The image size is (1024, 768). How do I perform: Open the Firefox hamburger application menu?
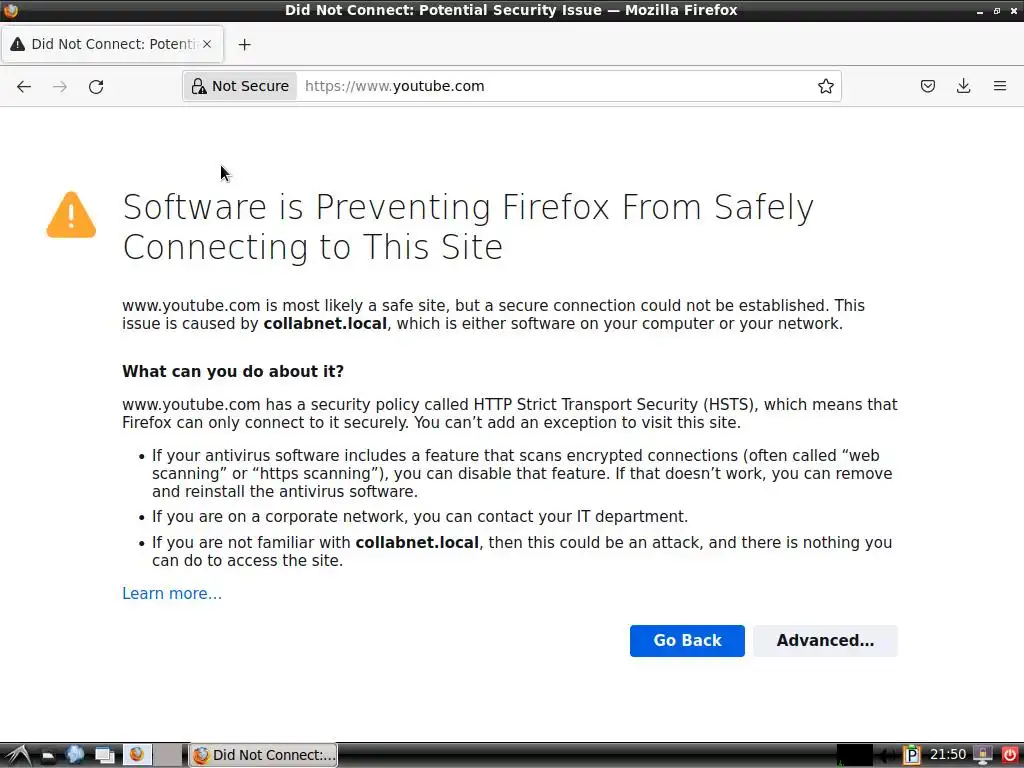tap(1000, 86)
